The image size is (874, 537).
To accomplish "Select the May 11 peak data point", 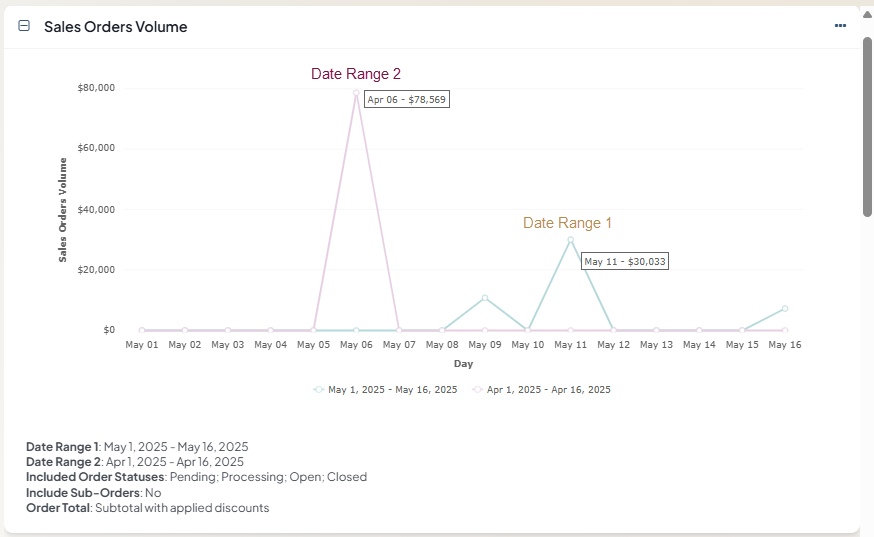I will point(571,240).
